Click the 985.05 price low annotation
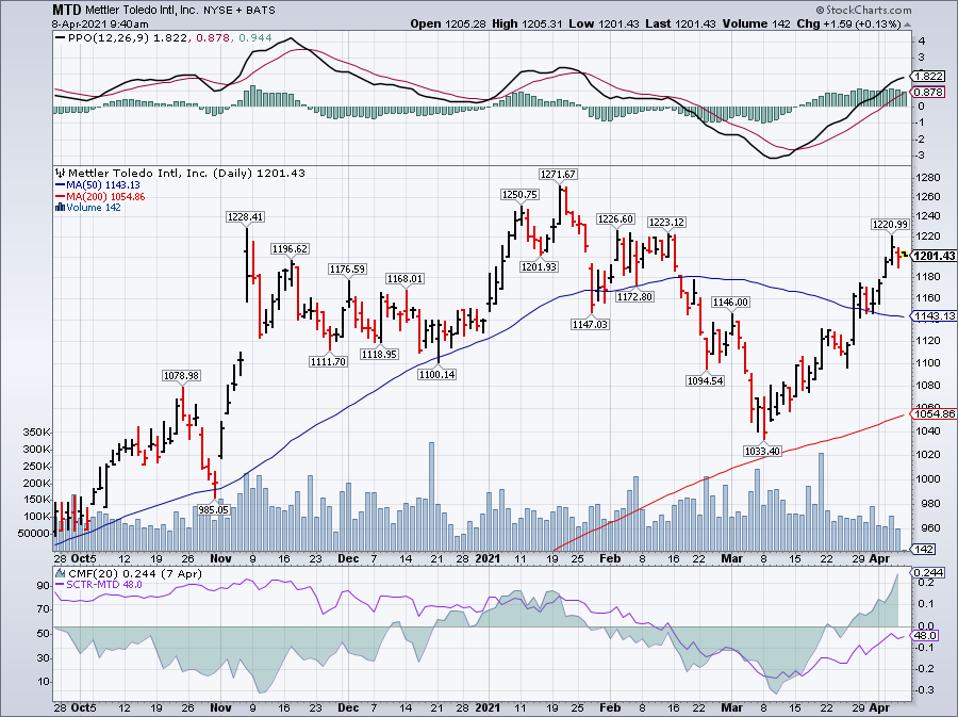 [214, 509]
